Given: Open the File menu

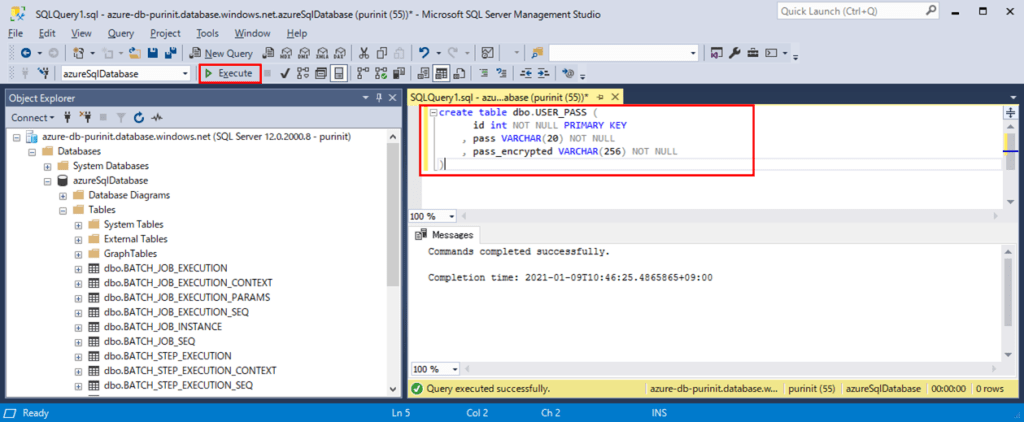Looking at the screenshot, I should pyautogui.click(x=16, y=33).
